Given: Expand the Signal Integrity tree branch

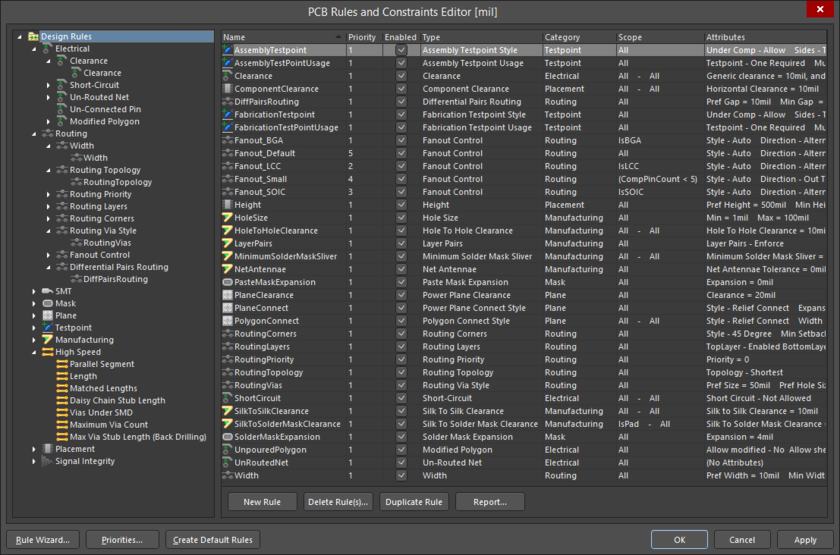Looking at the screenshot, I should pos(34,461).
